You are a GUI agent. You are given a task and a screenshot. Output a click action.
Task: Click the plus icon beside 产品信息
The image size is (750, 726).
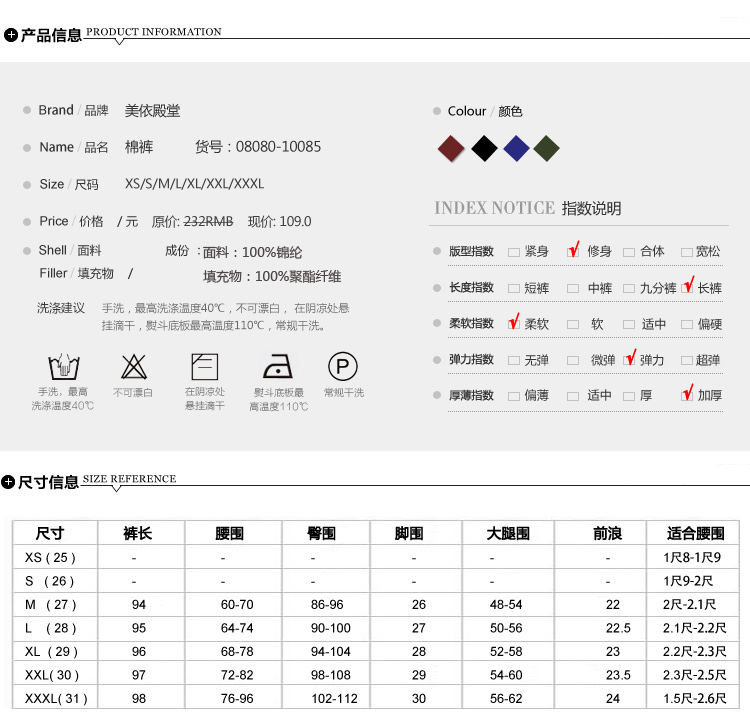[11, 35]
